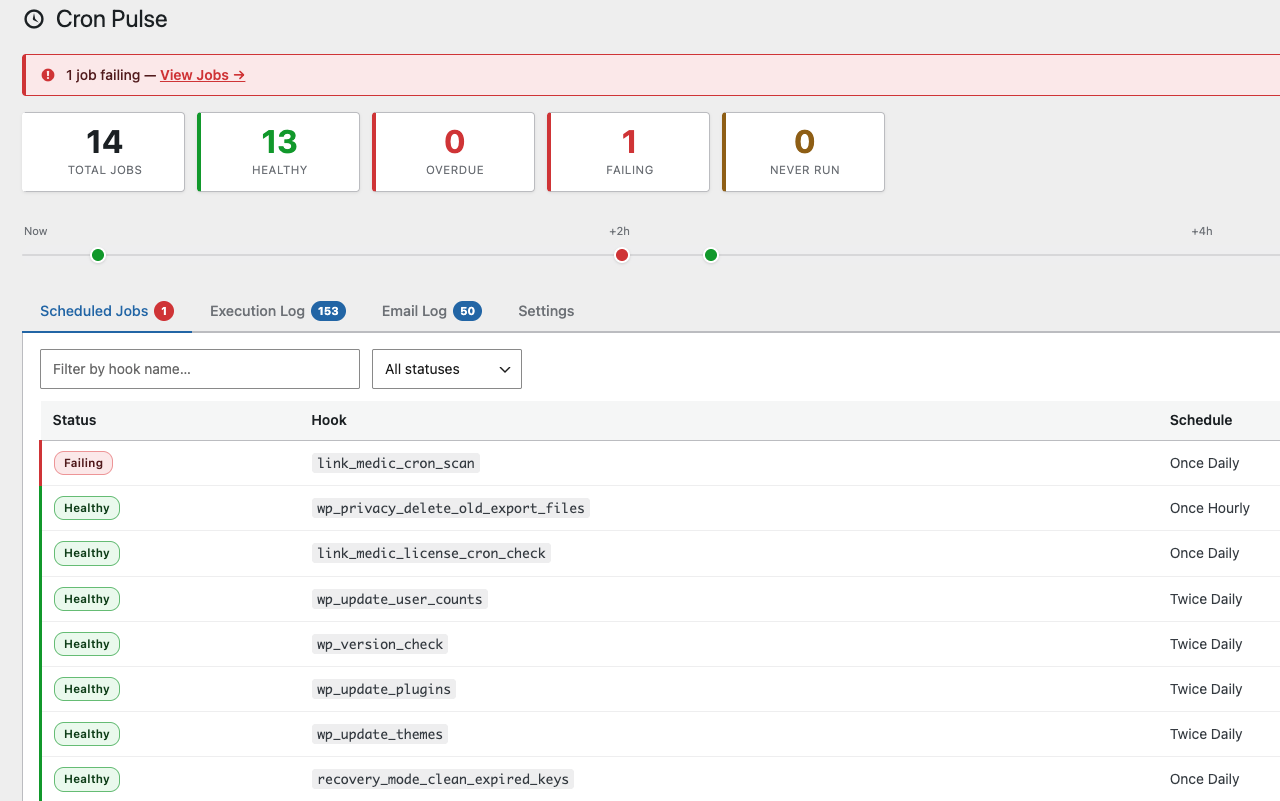Click the Failing status badge
Screen dimensions: 1280x801
84,463
